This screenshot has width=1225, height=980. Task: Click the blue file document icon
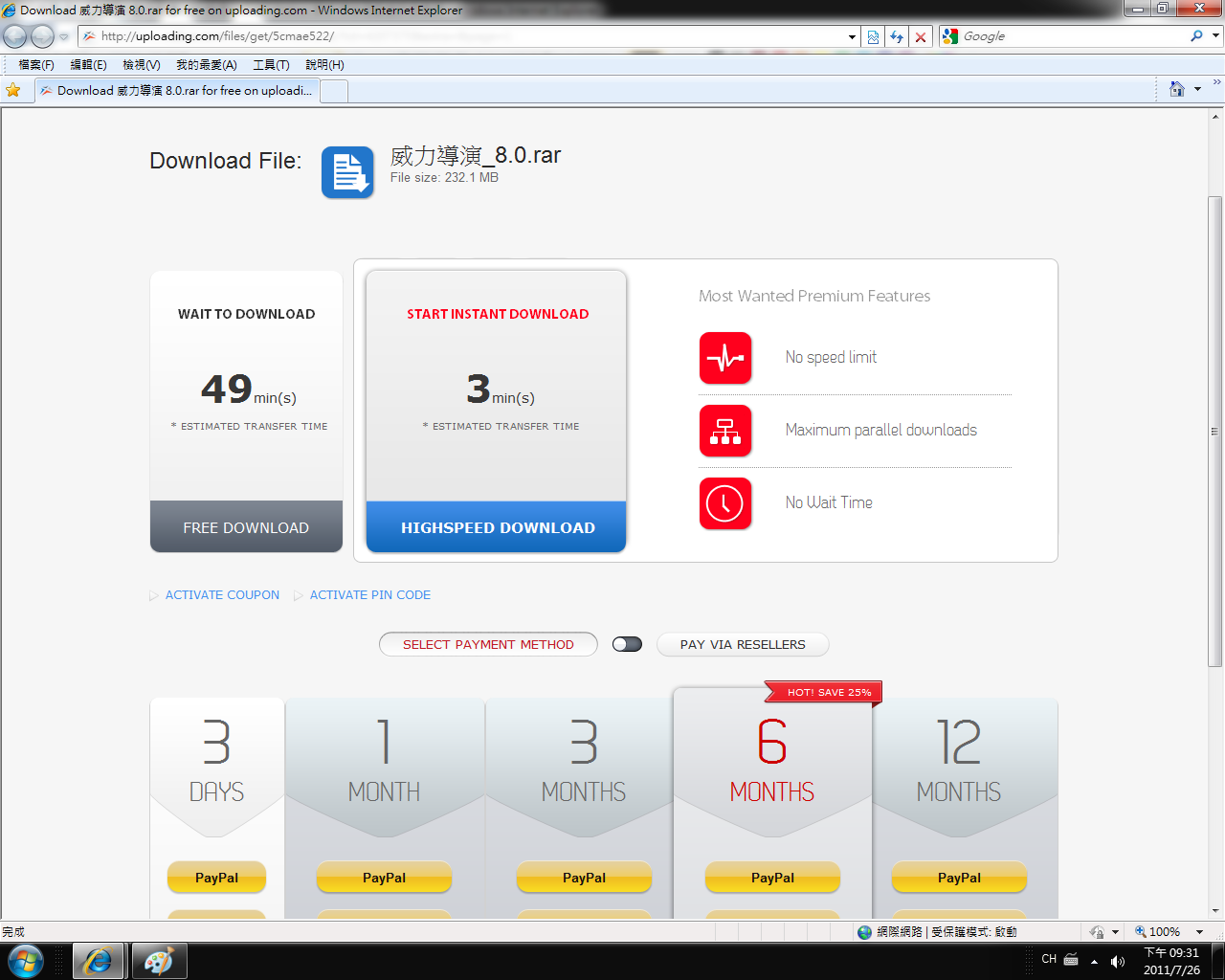[x=347, y=172]
